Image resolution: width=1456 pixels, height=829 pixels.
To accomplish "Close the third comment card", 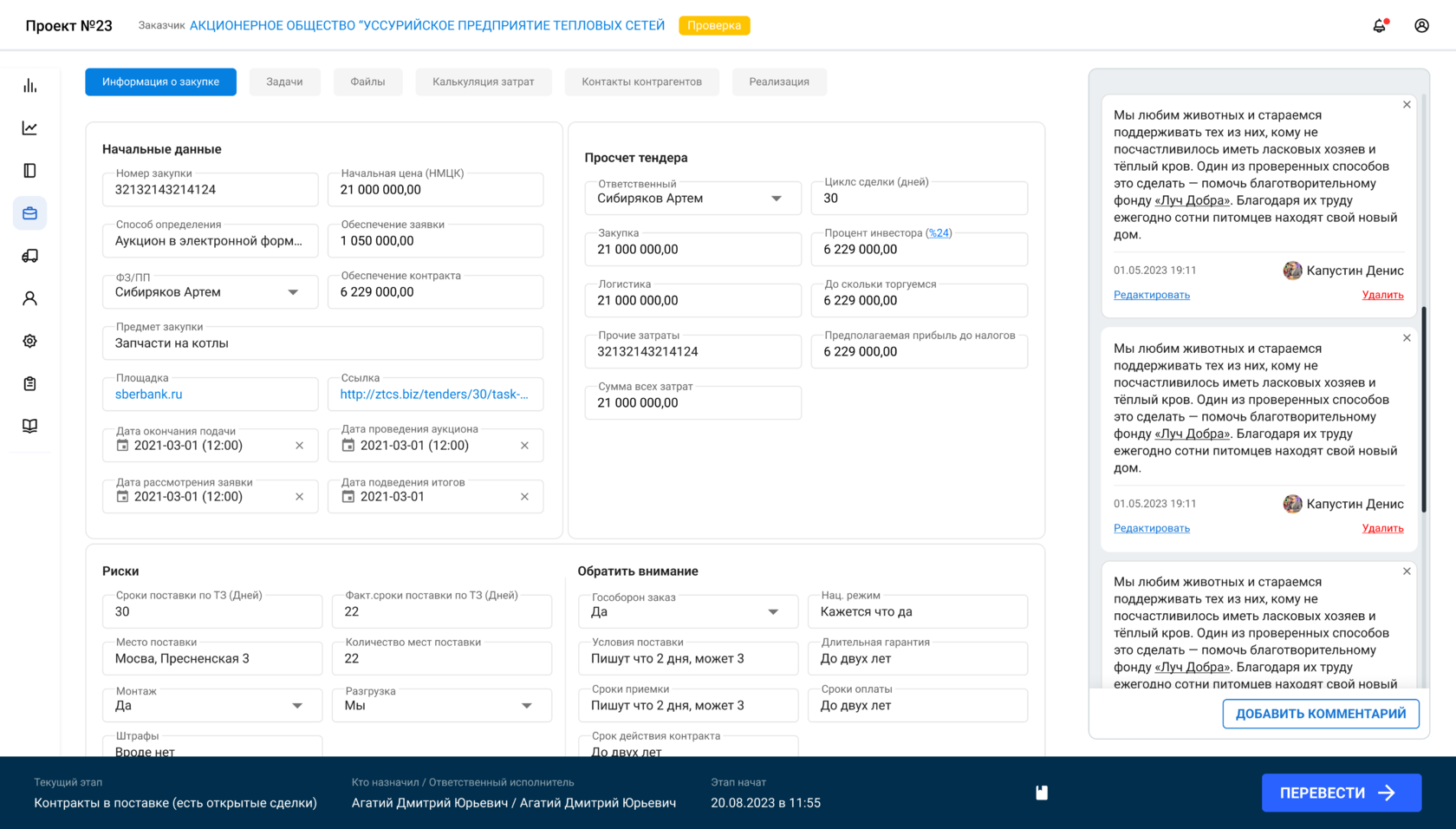I will [x=1407, y=571].
